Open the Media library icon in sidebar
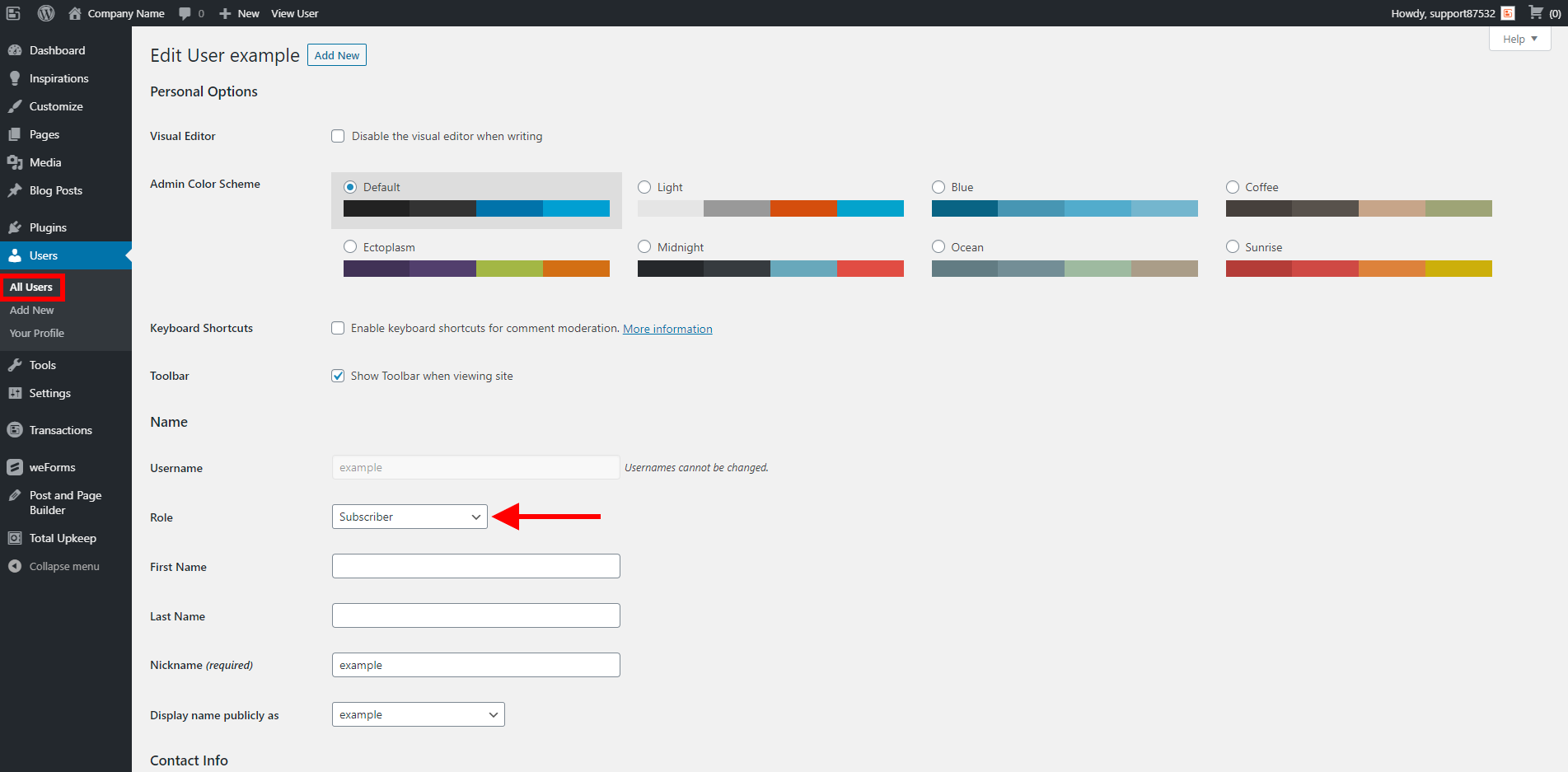Viewport: 1568px width, 772px height. pos(16,162)
